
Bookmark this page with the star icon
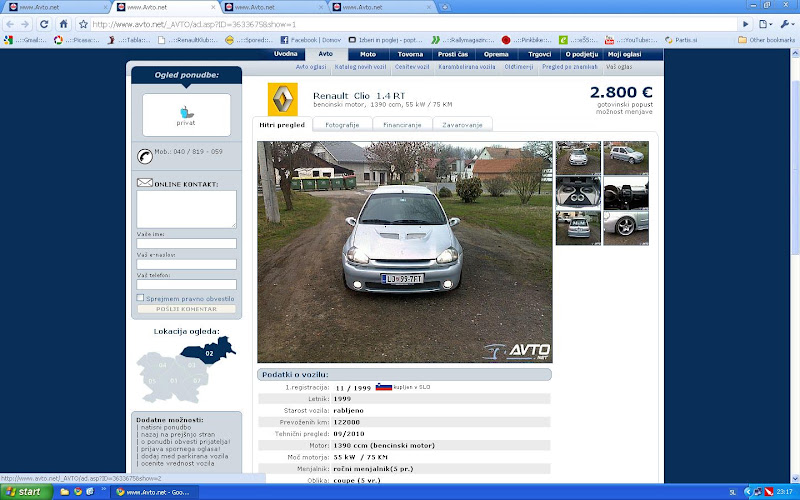(83, 24)
